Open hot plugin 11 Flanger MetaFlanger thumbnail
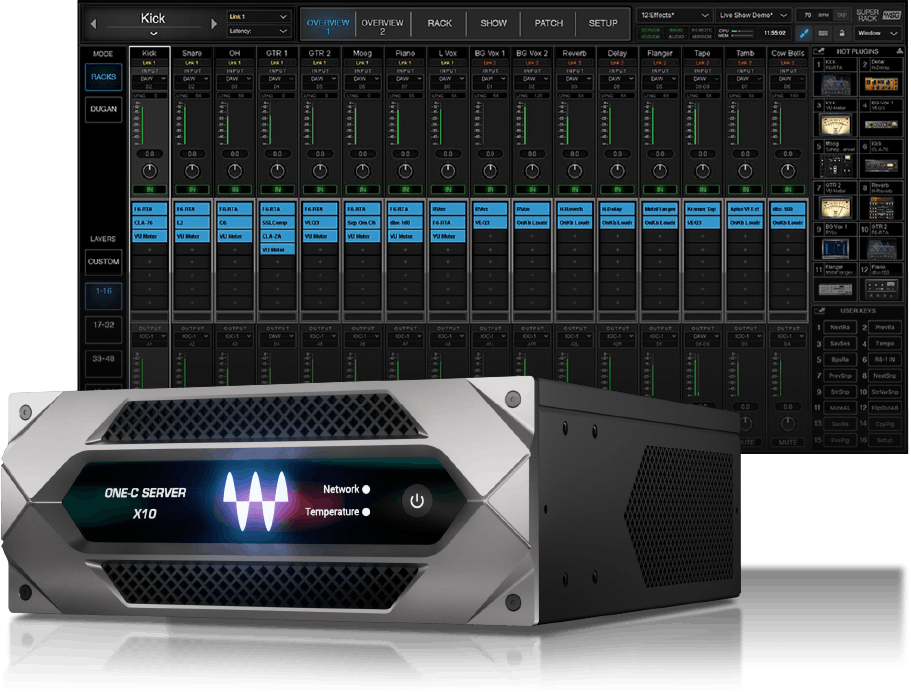The height and width of the screenshot is (692, 911). [835, 289]
